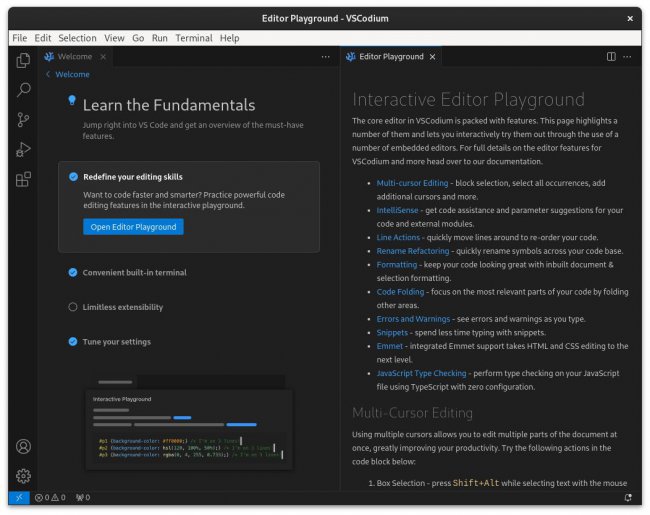Image resolution: width=650 pixels, height=515 pixels.
Task: Follow the Code Folding link
Action: pyautogui.click(x=400, y=292)
